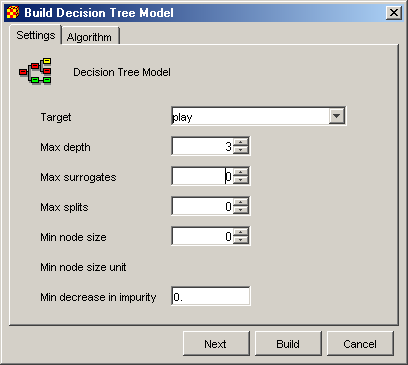Screen dimensions: 408x365
Task: Click the Build button
Action: tap(288, 344)
